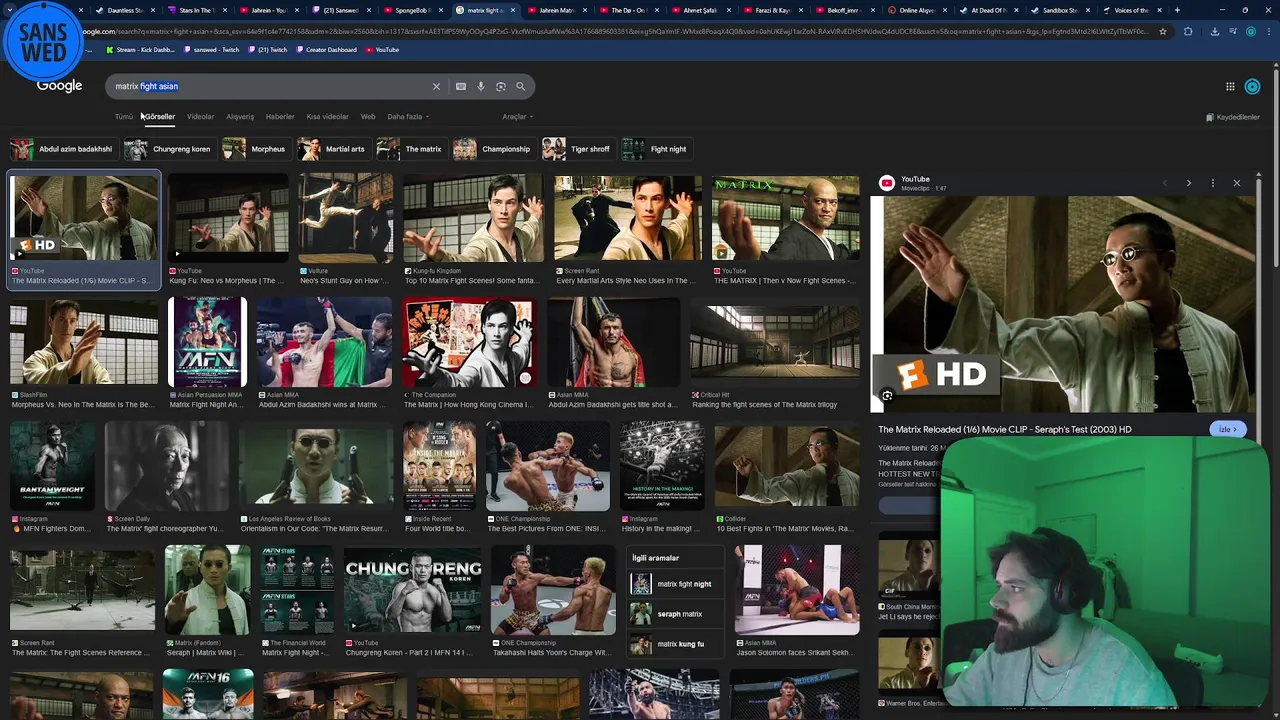Screen dimensions: 1280x720
Task: Open THE MATRIX Then v Now thumbnail
Action: (785, 218)
